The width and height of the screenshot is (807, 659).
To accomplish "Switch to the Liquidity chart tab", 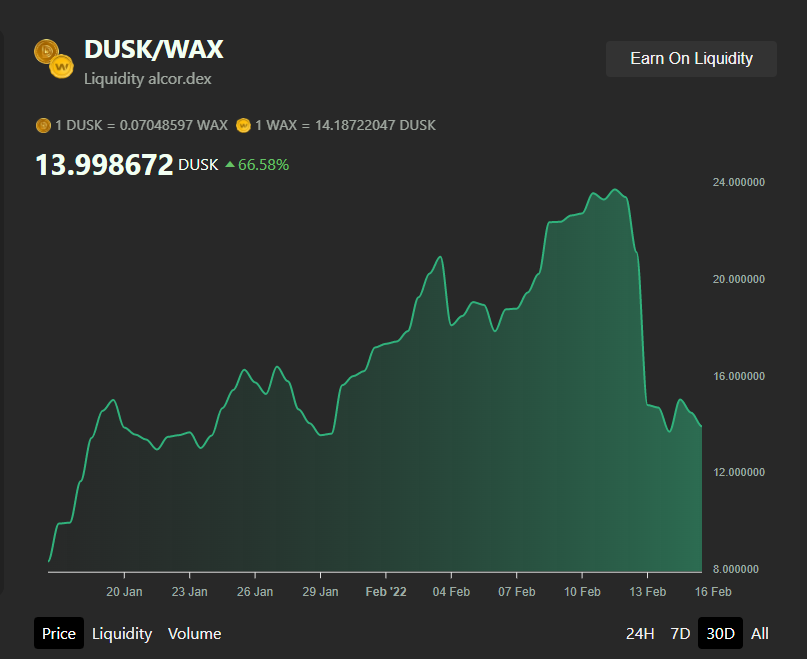I will [122, 633].
